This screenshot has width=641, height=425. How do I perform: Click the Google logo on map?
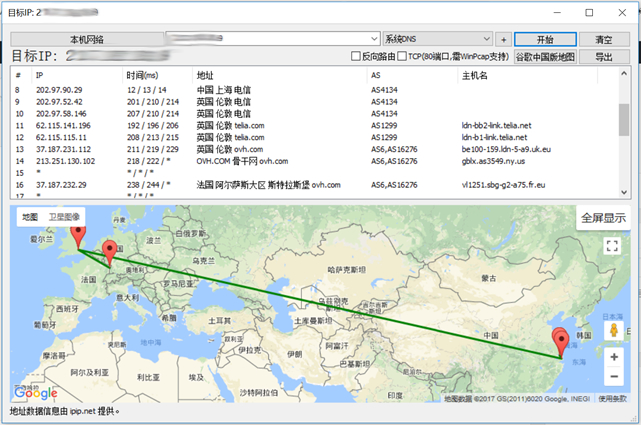tap(36, 393)
